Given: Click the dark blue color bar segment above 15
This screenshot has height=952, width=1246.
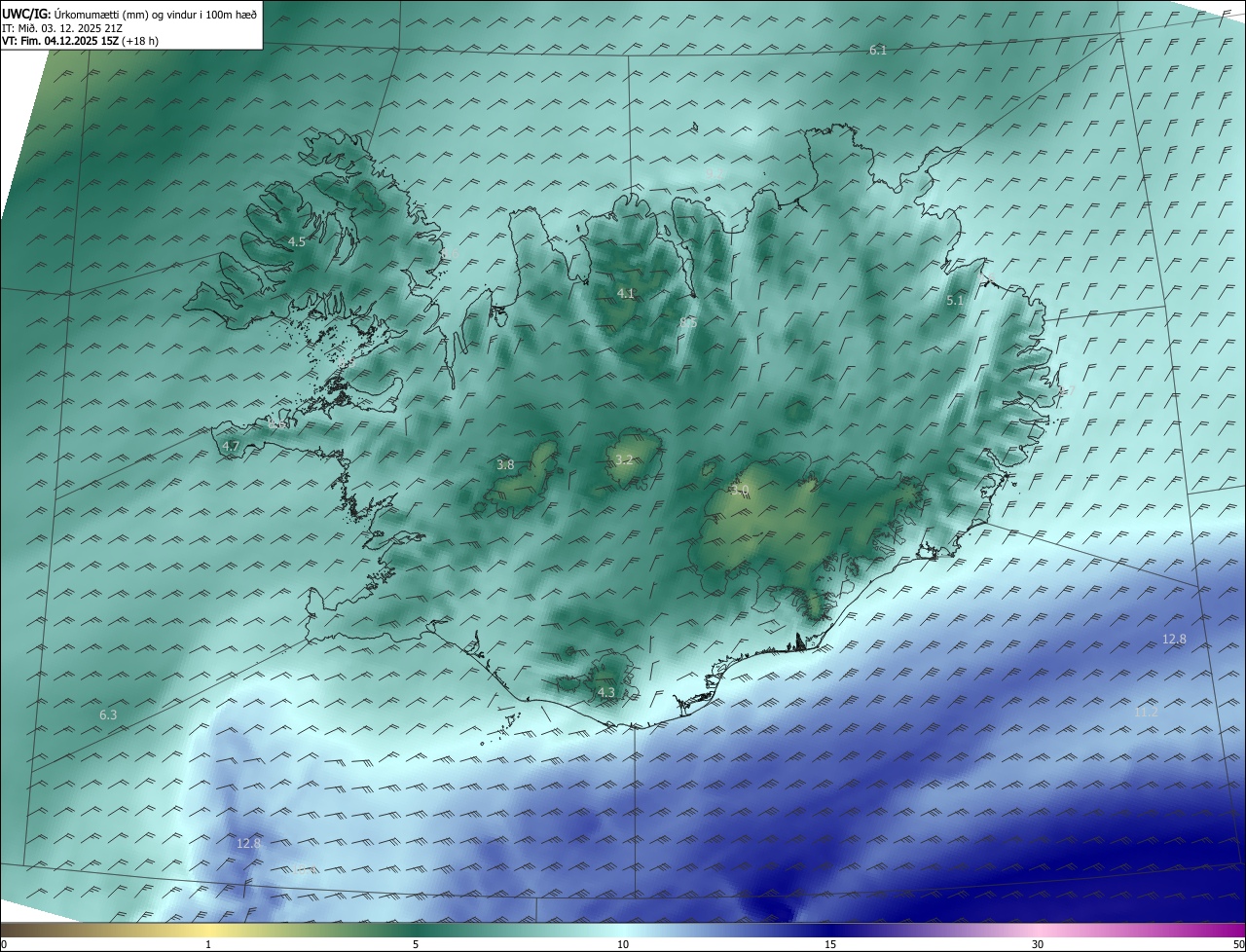Looking at the screenshot, I should click(x=830, y=930).
